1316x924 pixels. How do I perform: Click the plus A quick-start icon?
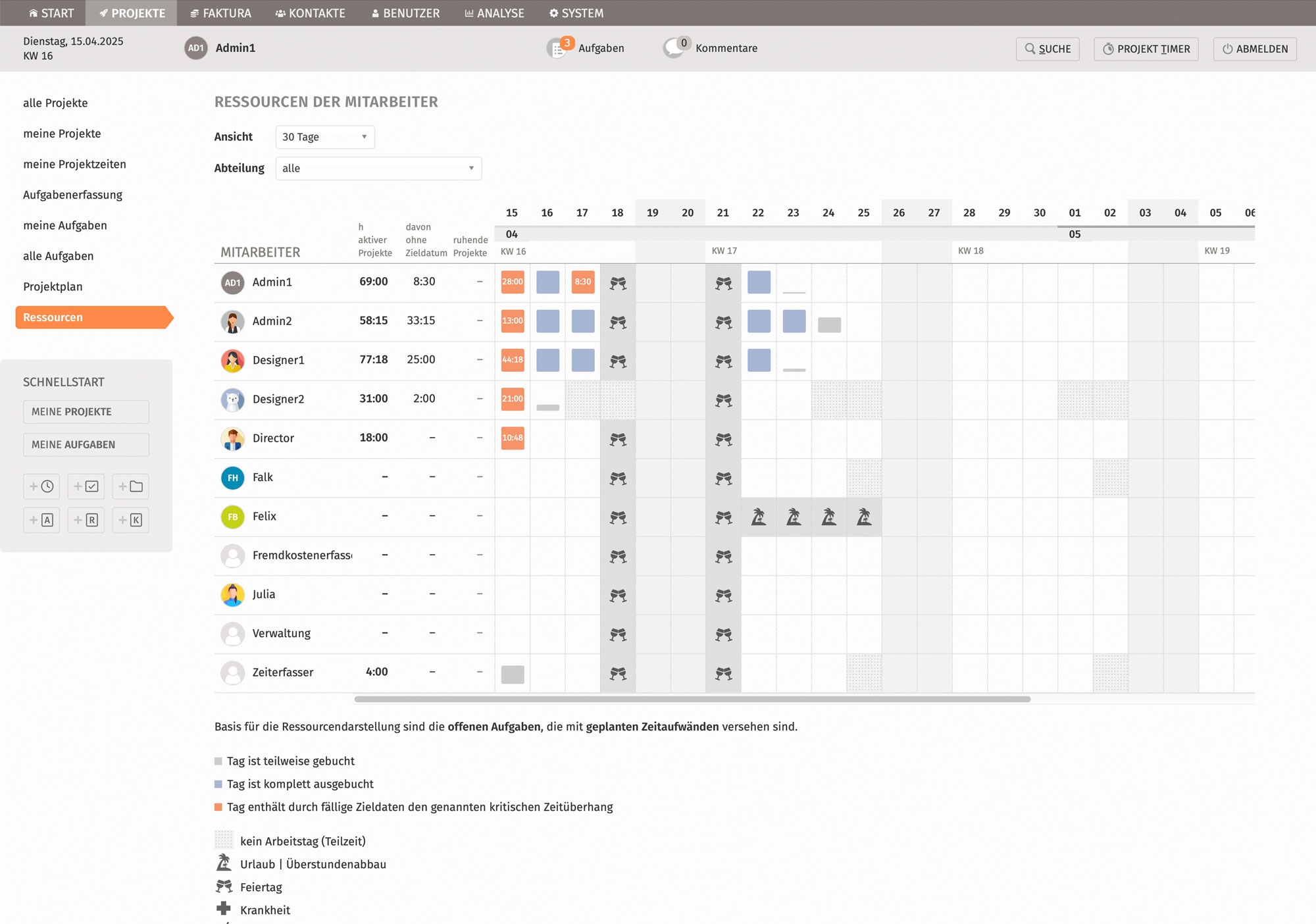41,520
